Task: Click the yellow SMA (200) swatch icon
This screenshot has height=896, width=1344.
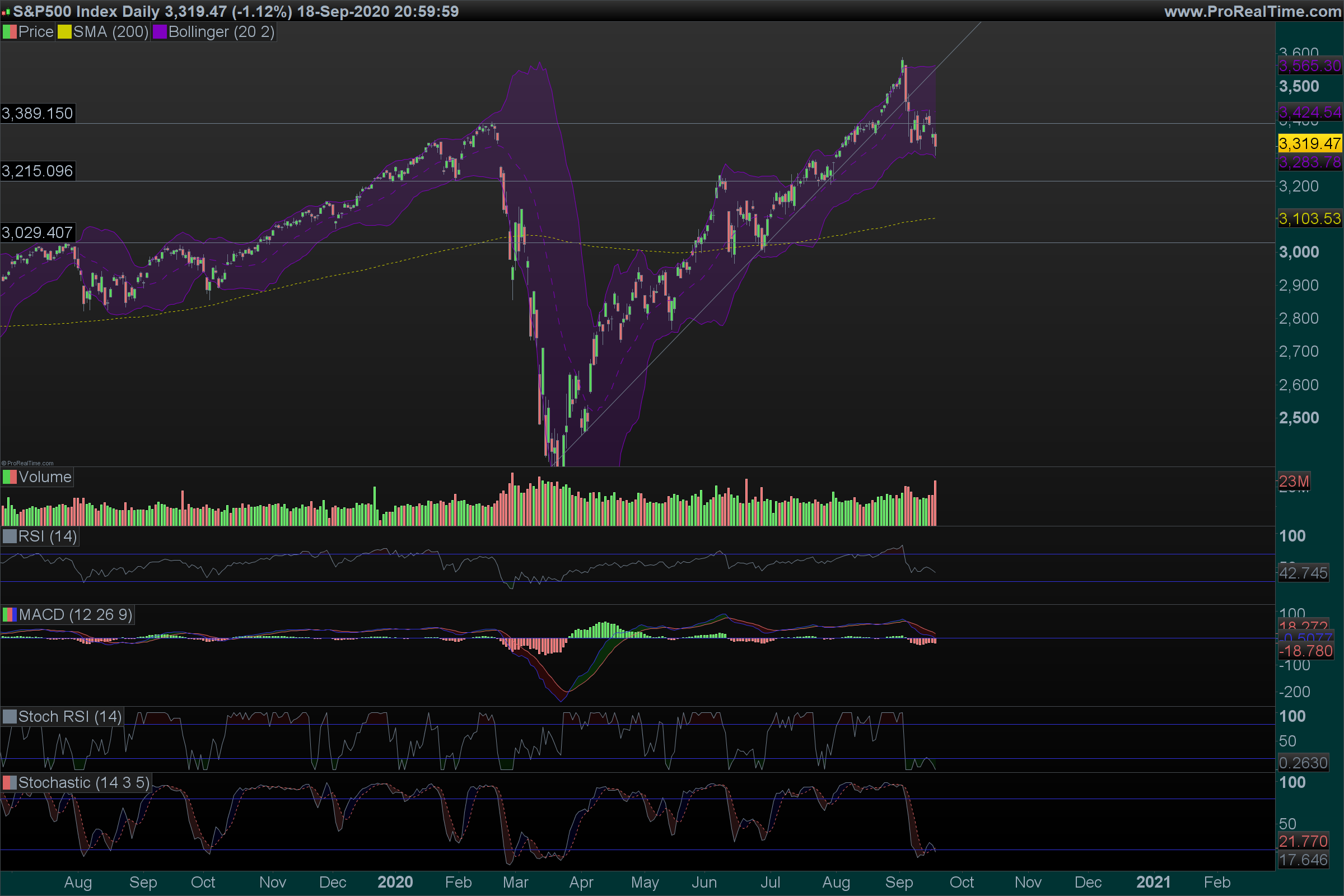Action: (x=64, y=32)
